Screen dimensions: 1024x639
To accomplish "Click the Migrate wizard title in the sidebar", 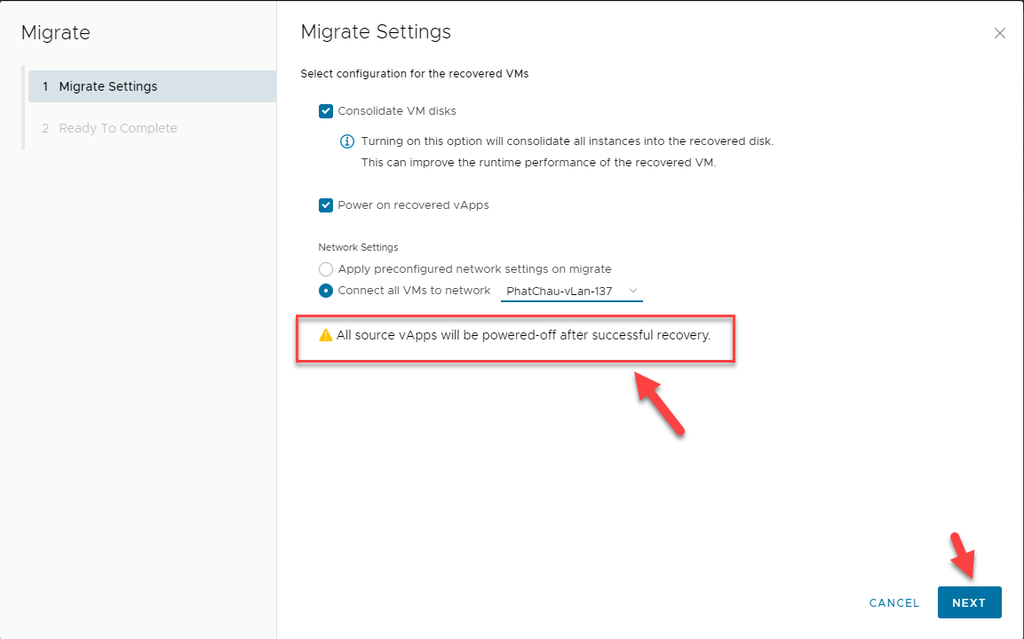I will pyautogui.click(x=56, y=33).
